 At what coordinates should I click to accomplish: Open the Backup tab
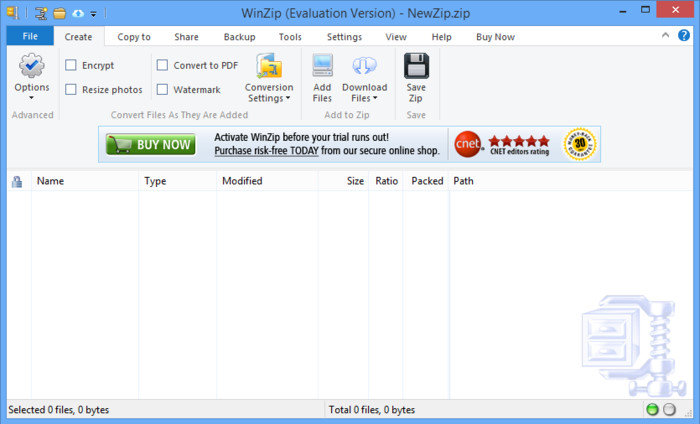click(x=239, y=37)
